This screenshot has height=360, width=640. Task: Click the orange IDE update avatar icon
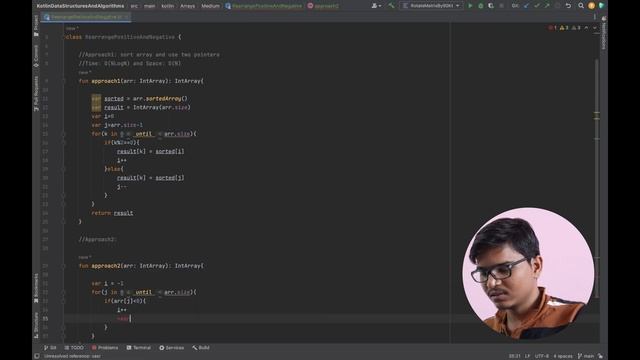(591, 6)
